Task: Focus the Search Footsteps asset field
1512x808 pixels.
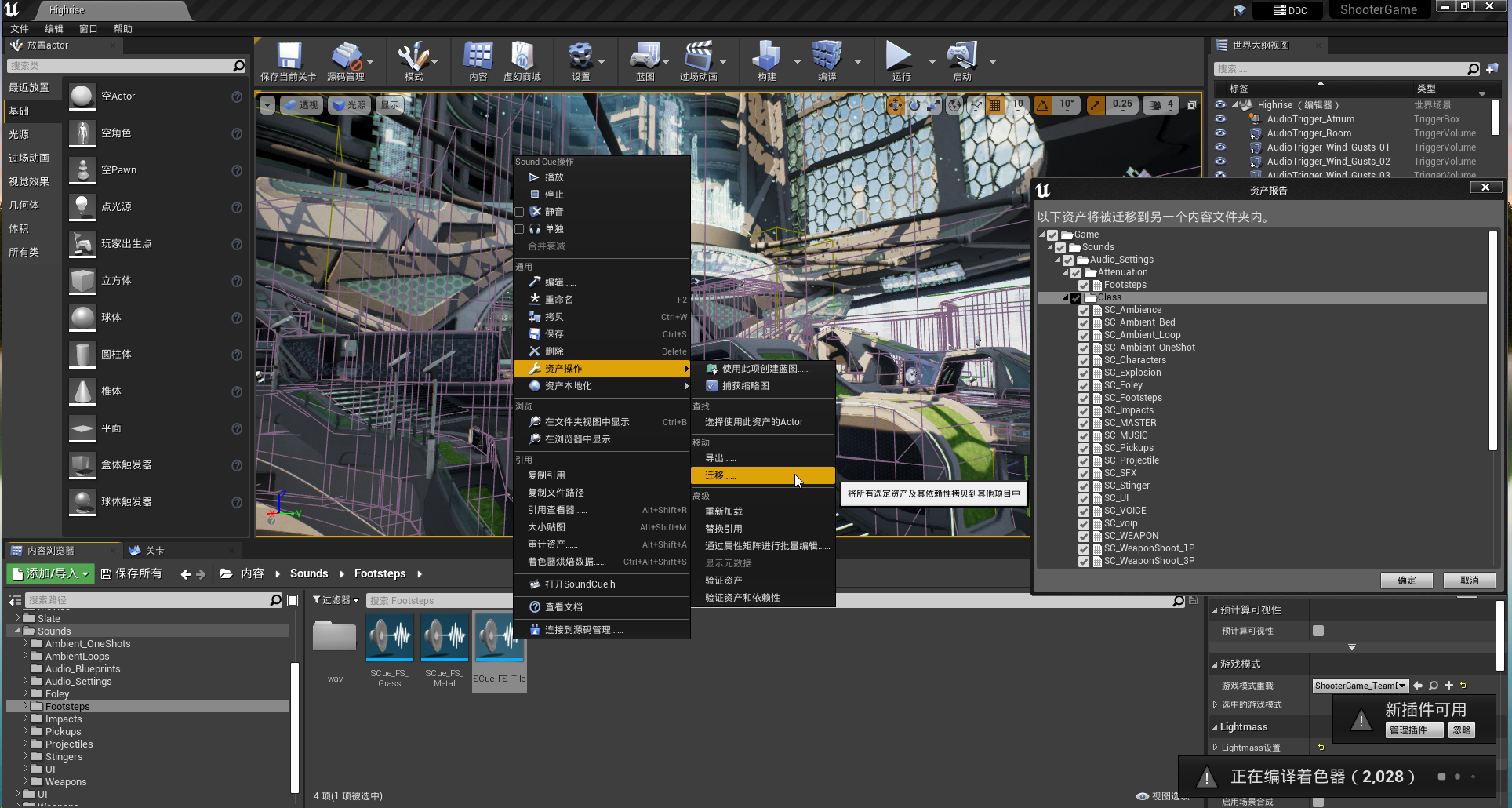Action: (x=769, y=601)
